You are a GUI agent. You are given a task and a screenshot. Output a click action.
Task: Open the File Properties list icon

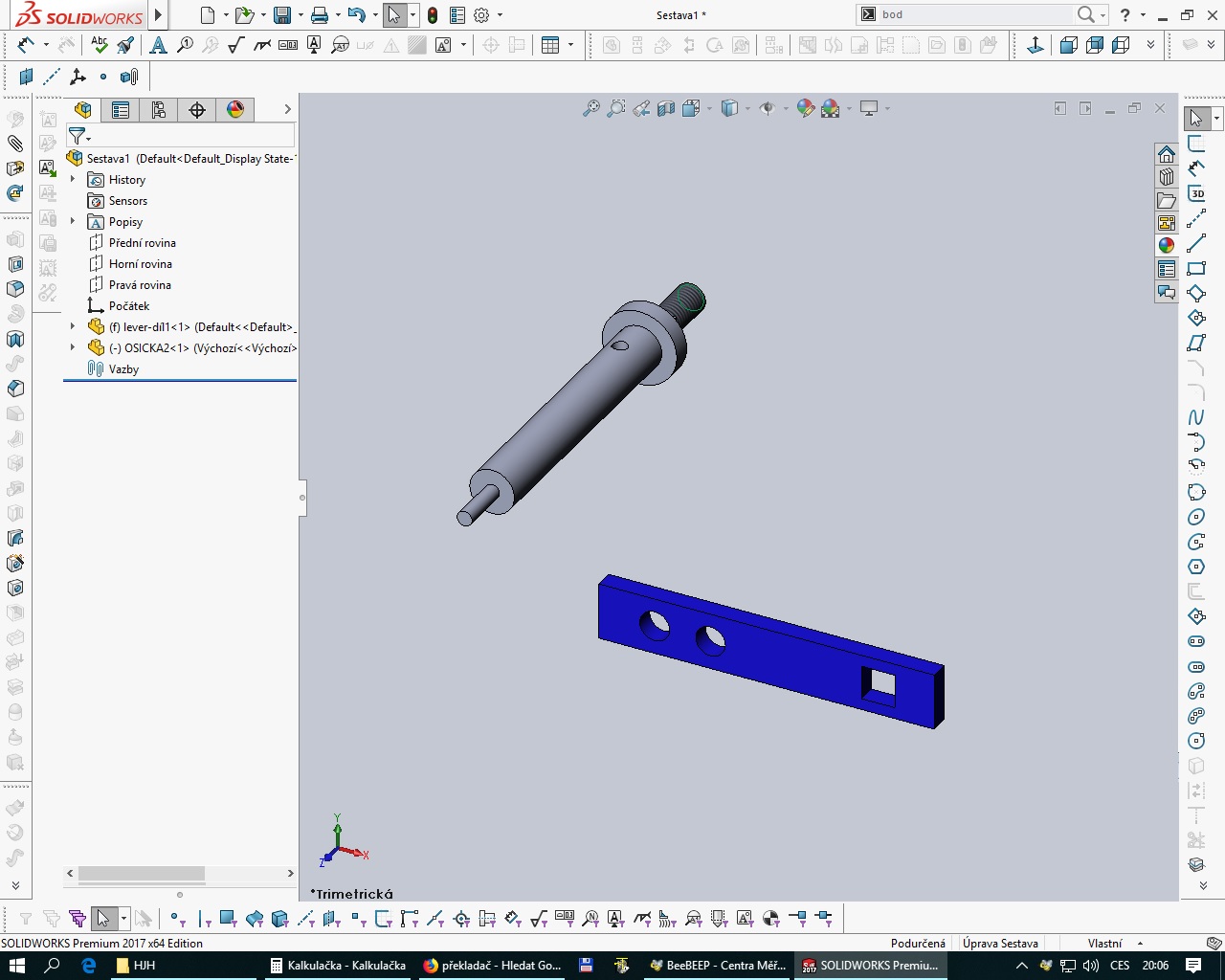[x=457, y=15]
